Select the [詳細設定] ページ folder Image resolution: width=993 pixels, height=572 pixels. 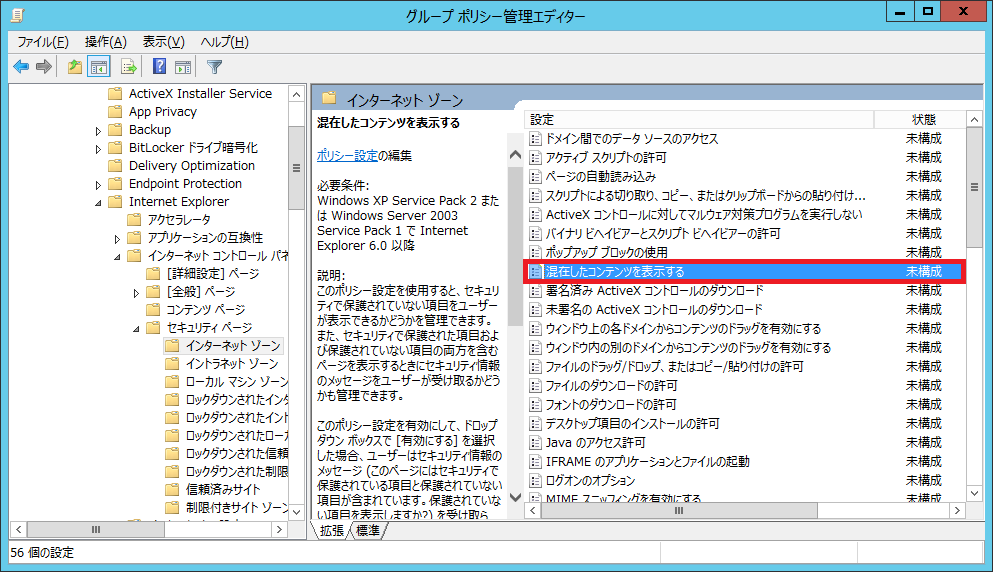pyautogui.click(x=213, y=274)
